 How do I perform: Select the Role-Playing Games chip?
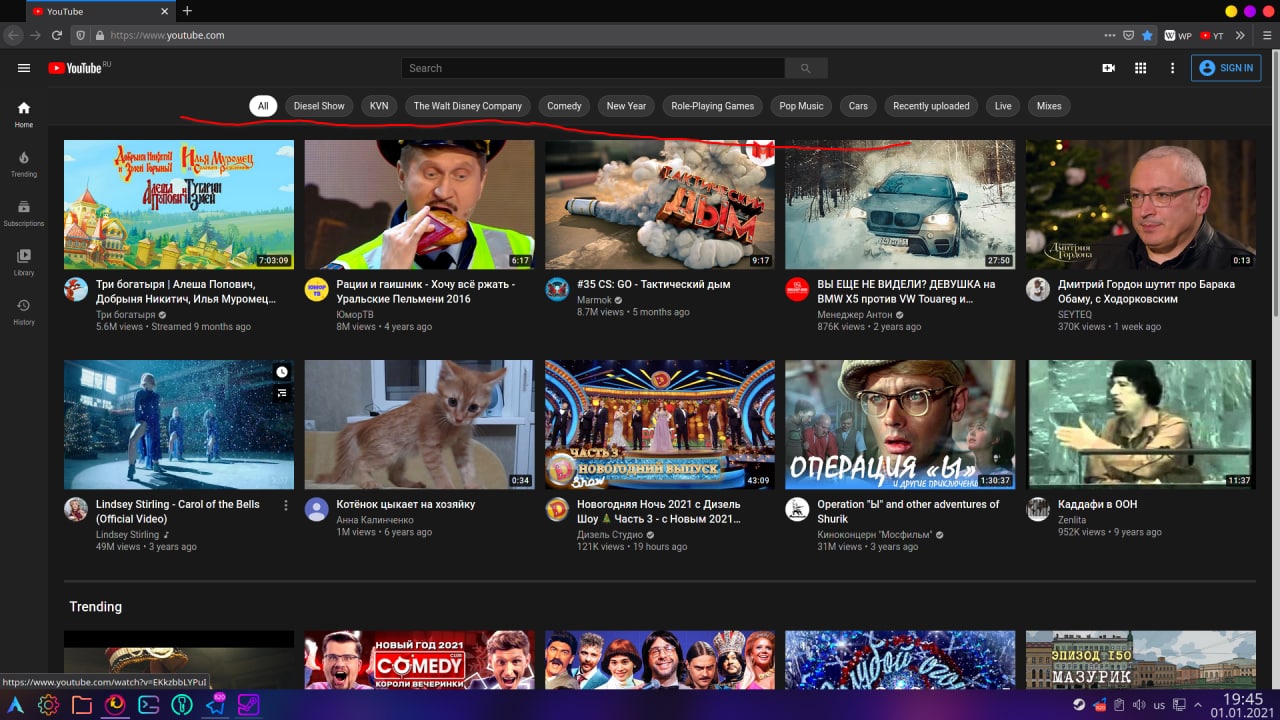713,106
